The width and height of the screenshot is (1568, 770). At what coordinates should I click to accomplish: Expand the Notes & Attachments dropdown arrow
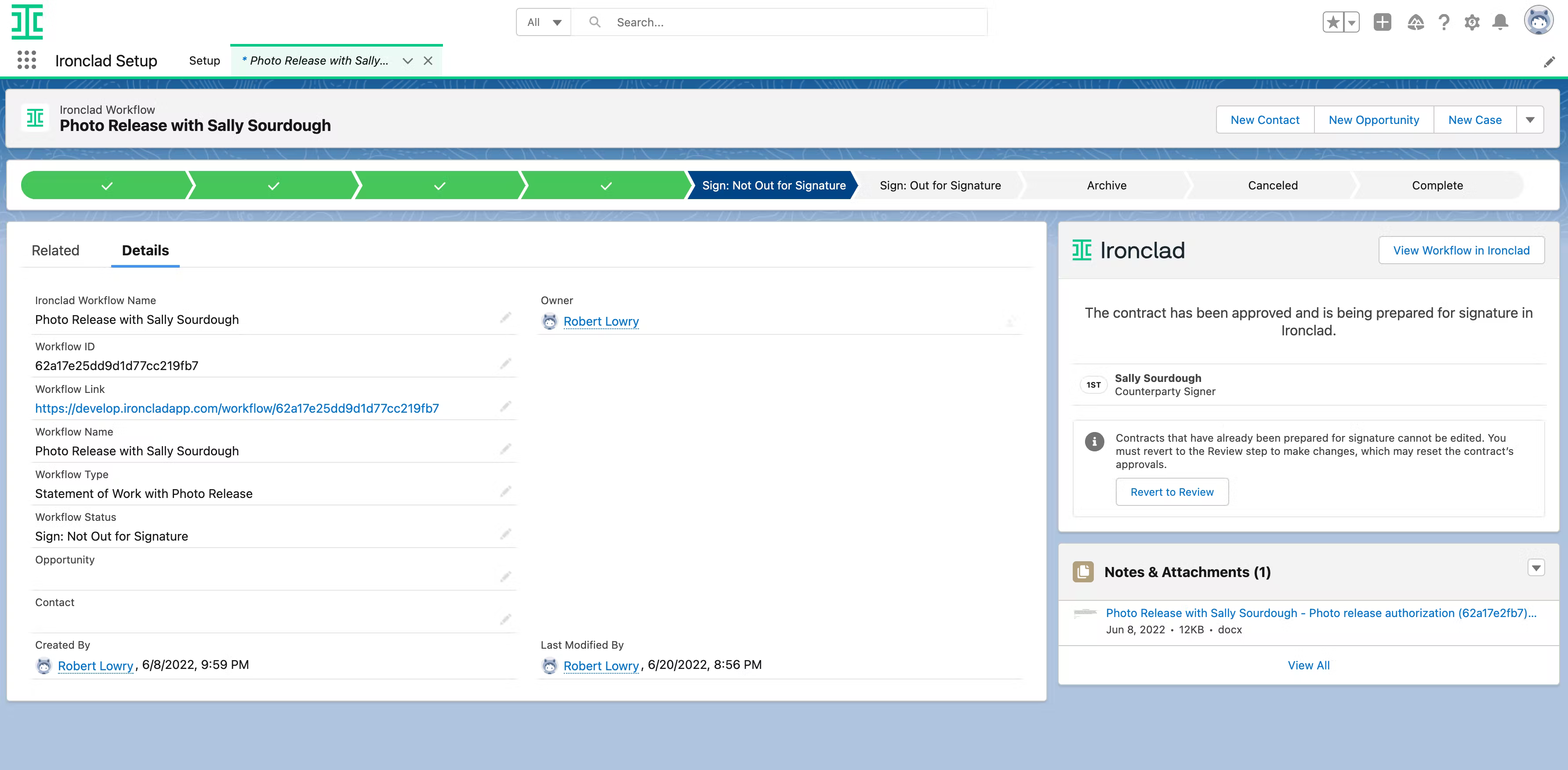[1536, 568]
